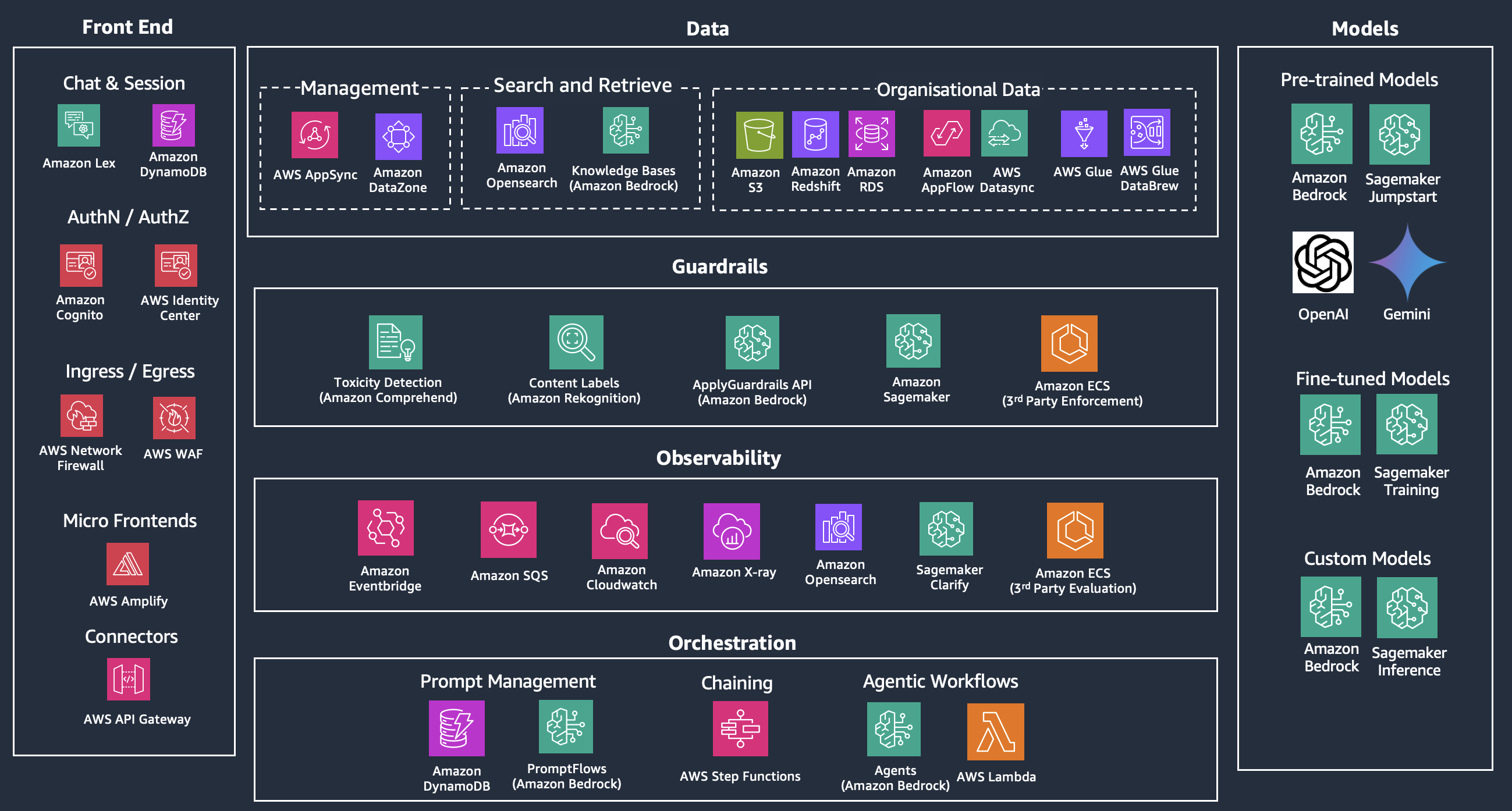The width and height of the screenshot is (1512, 811).
Task: Click the OpenAI logo
Action: click(1322, 262)
